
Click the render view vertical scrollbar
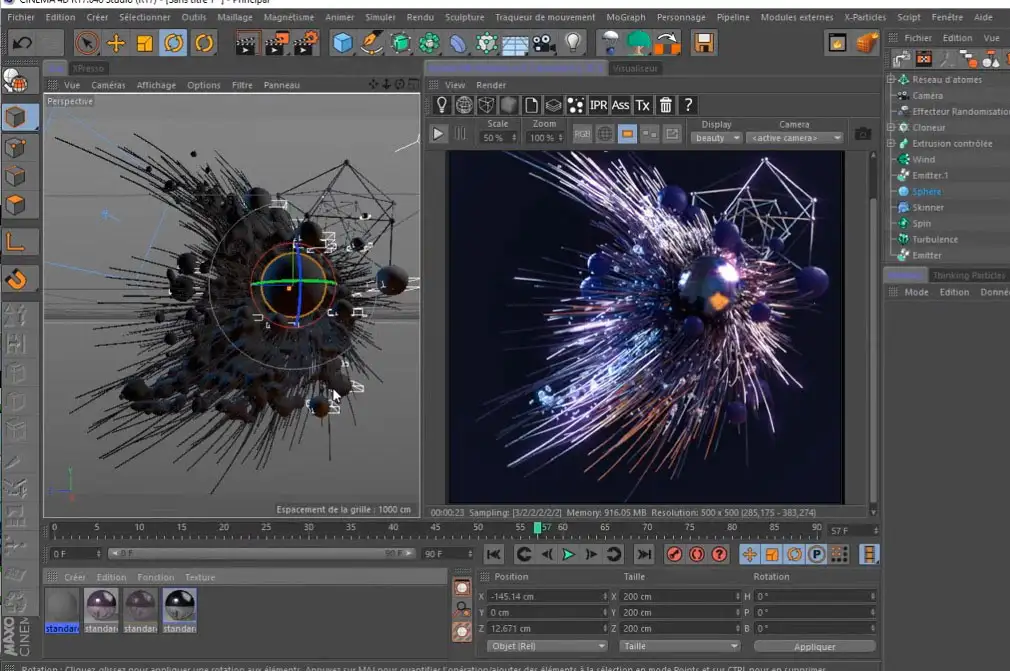pyautogui.click(x=873, y=333)
